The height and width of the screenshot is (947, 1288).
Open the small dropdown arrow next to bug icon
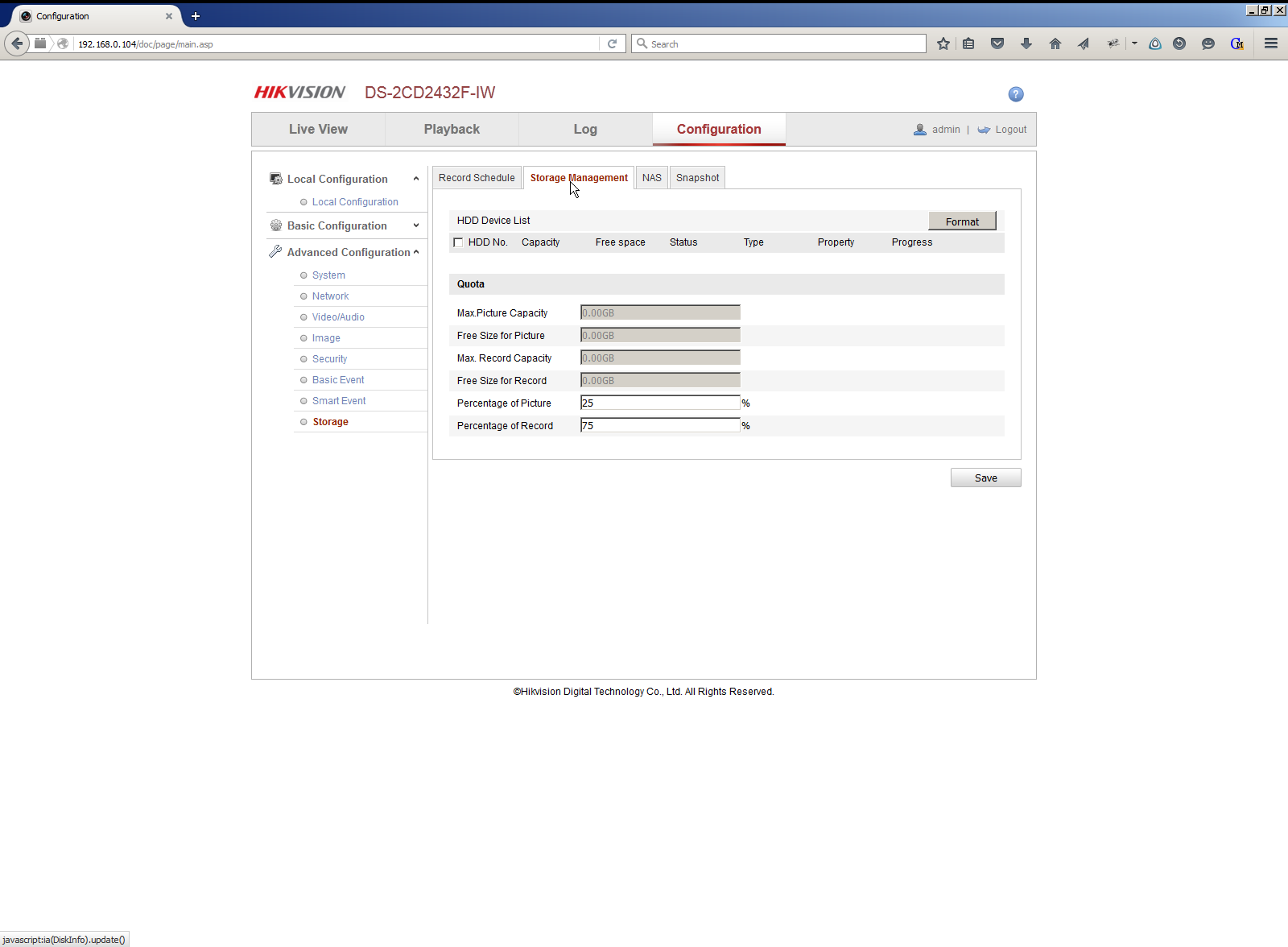point(1134,43)
